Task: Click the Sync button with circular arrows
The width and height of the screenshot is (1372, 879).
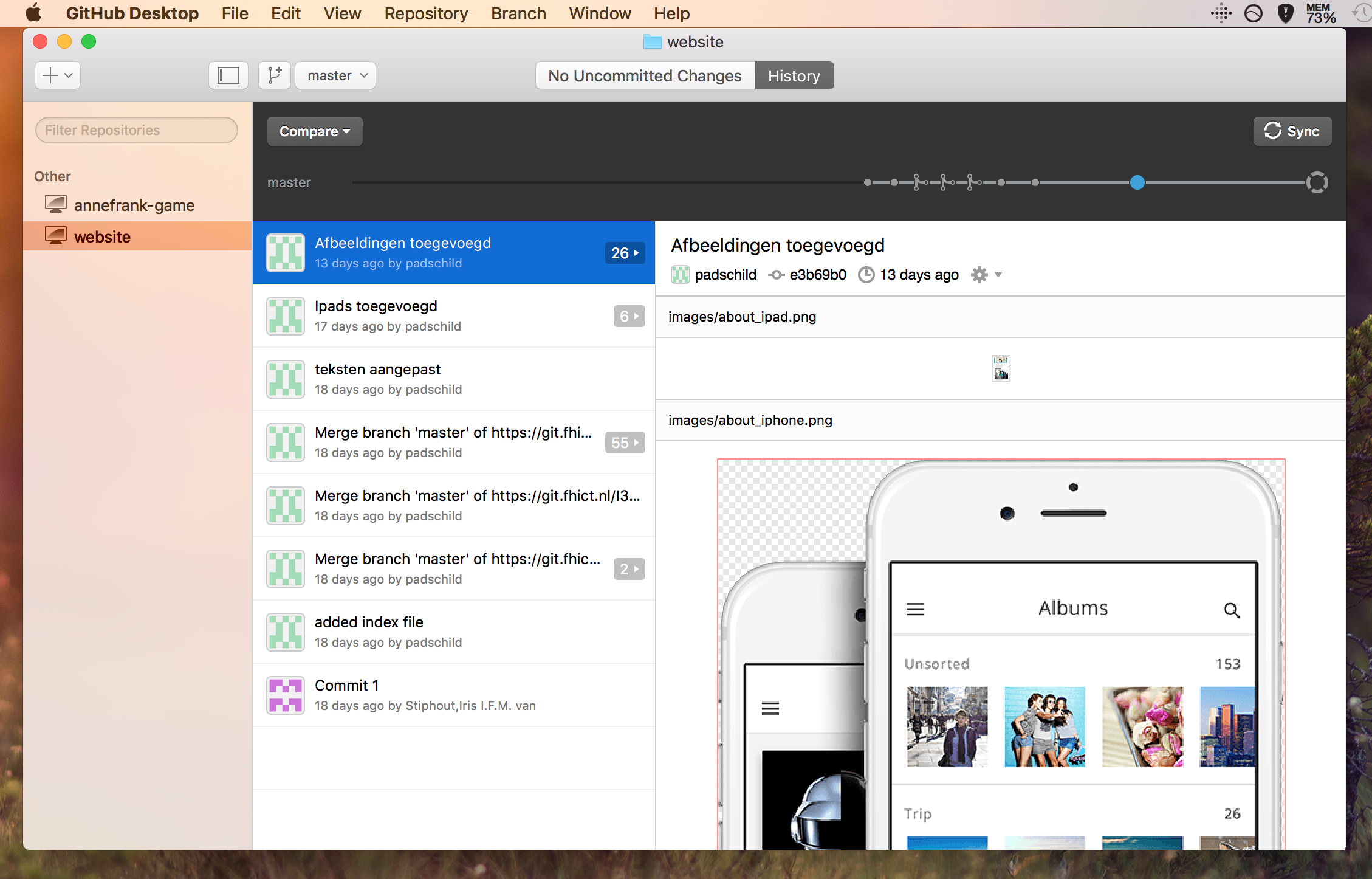Action: point(1292,131)
